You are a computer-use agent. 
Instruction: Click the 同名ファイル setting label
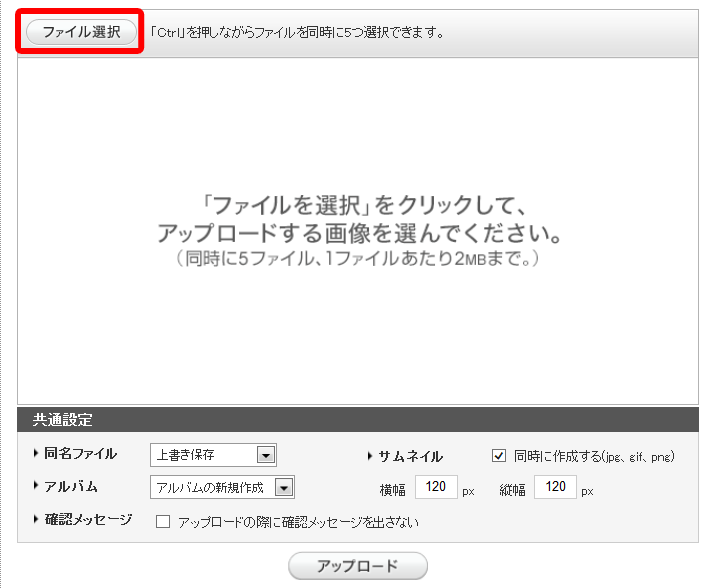80,454
